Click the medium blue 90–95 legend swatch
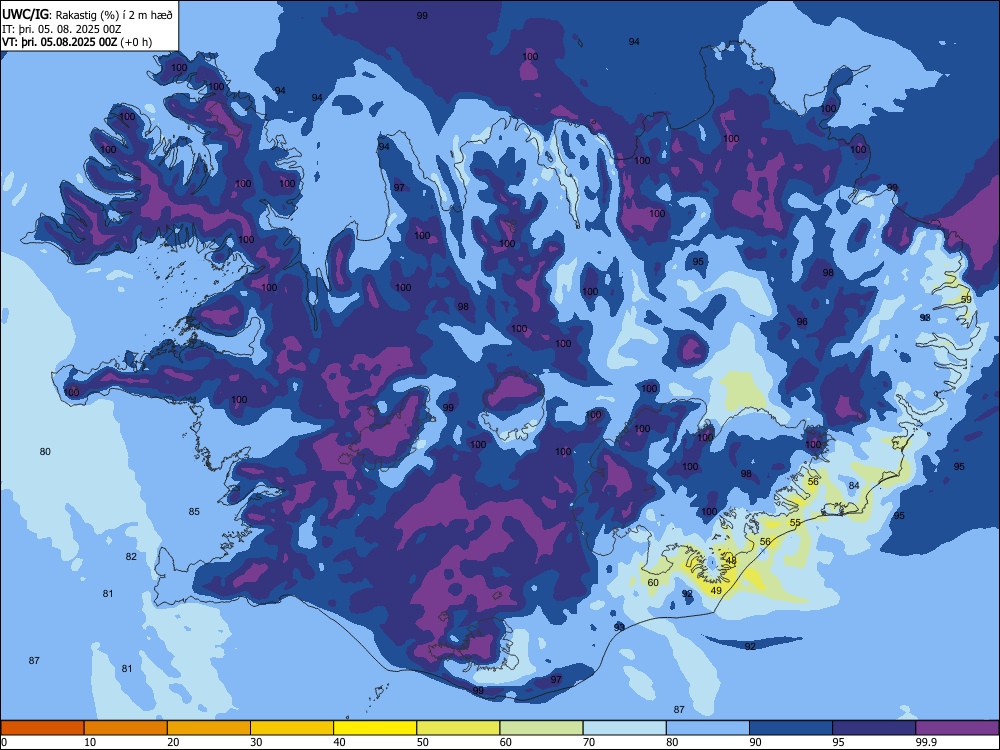Image resolution: width=1000 pixels, height=750 pixels. click(x=791, y=728)
